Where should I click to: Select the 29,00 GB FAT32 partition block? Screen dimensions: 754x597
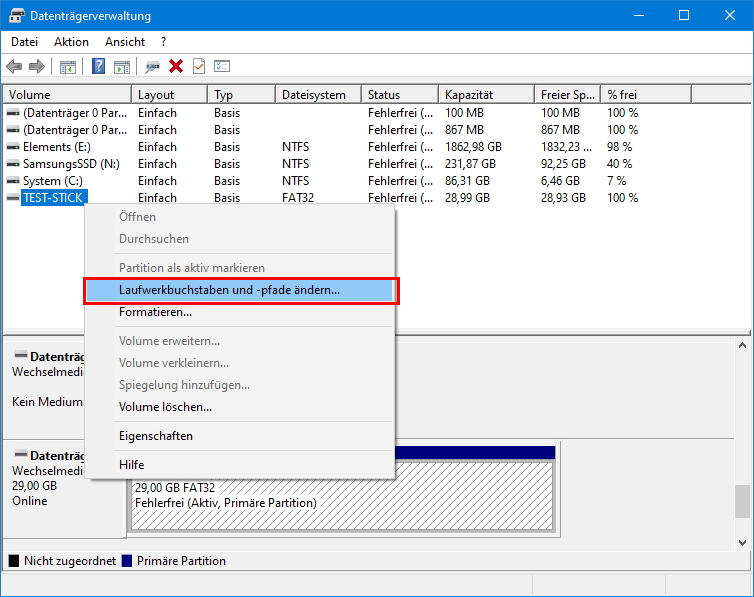342,495
